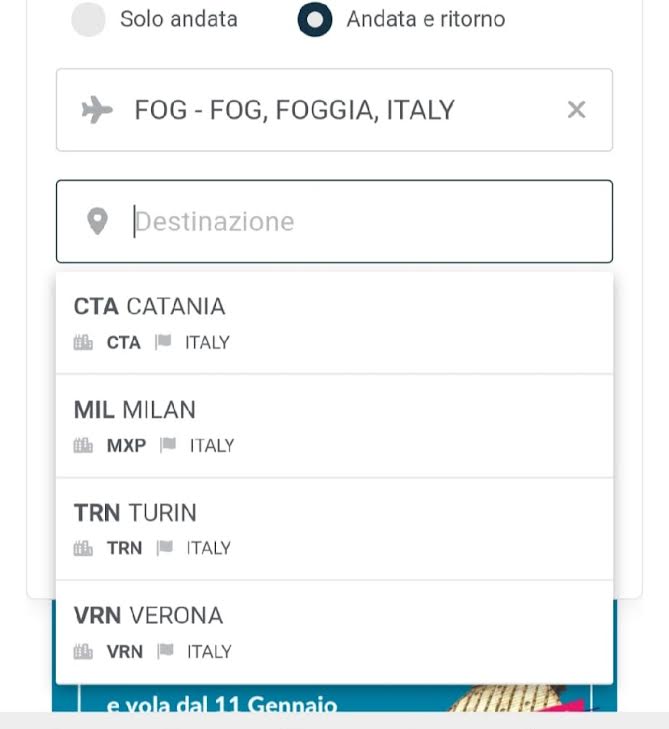Select the Solo andata radio option
The image size is (669, 729).
pos(88,20)
